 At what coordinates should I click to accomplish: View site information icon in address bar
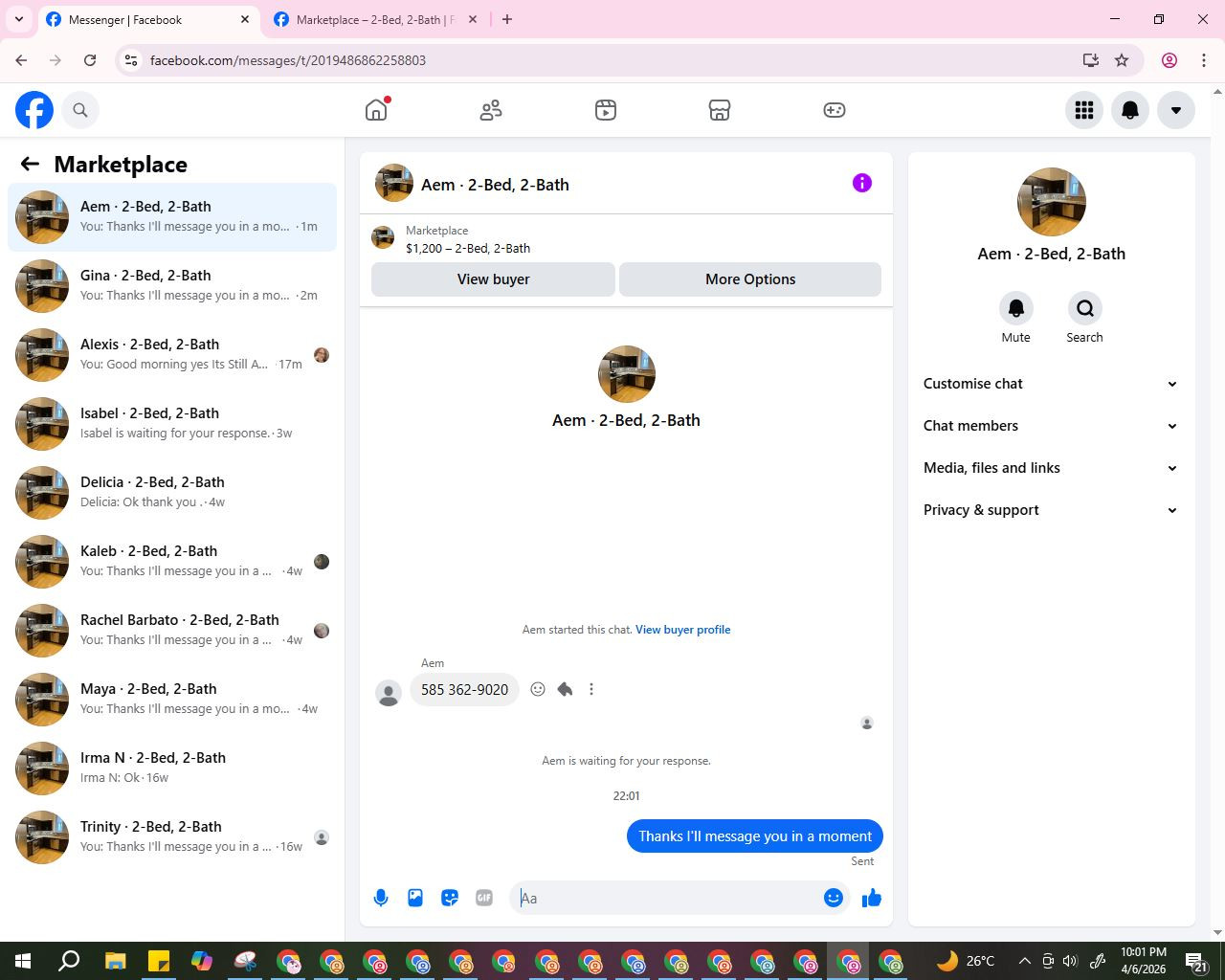pos(132,60)
